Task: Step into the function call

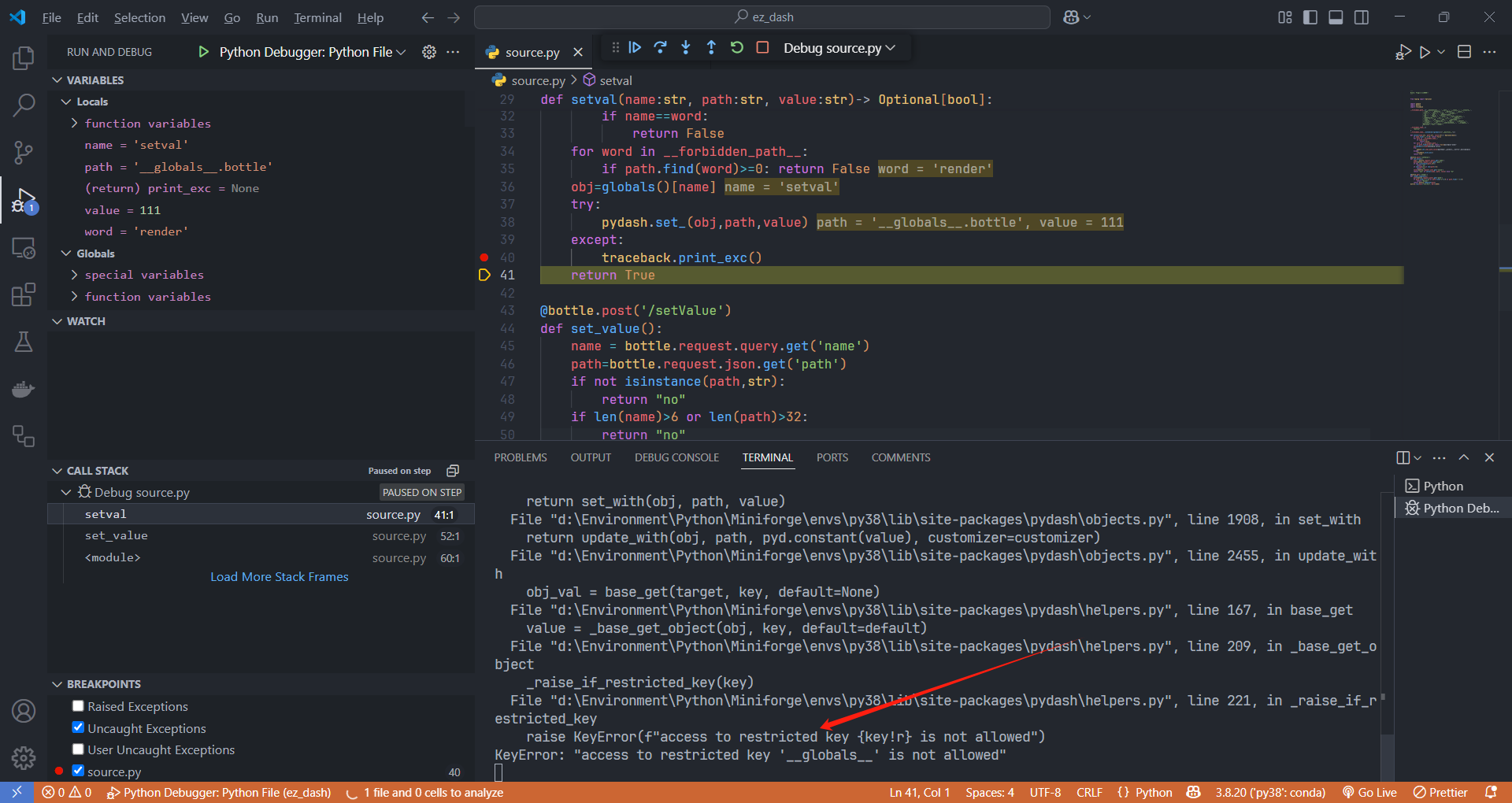Action: click(x=686, y=48)
